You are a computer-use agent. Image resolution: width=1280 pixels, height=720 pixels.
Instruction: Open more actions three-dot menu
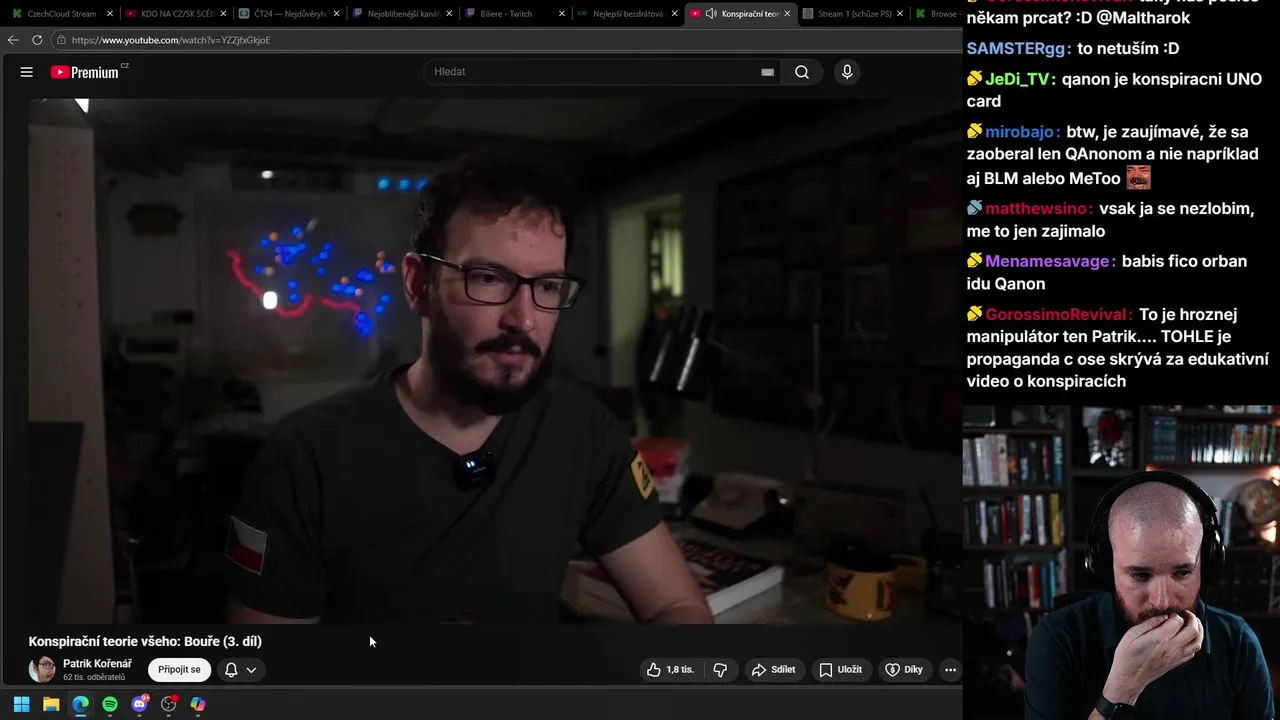[x=950, y=670]
